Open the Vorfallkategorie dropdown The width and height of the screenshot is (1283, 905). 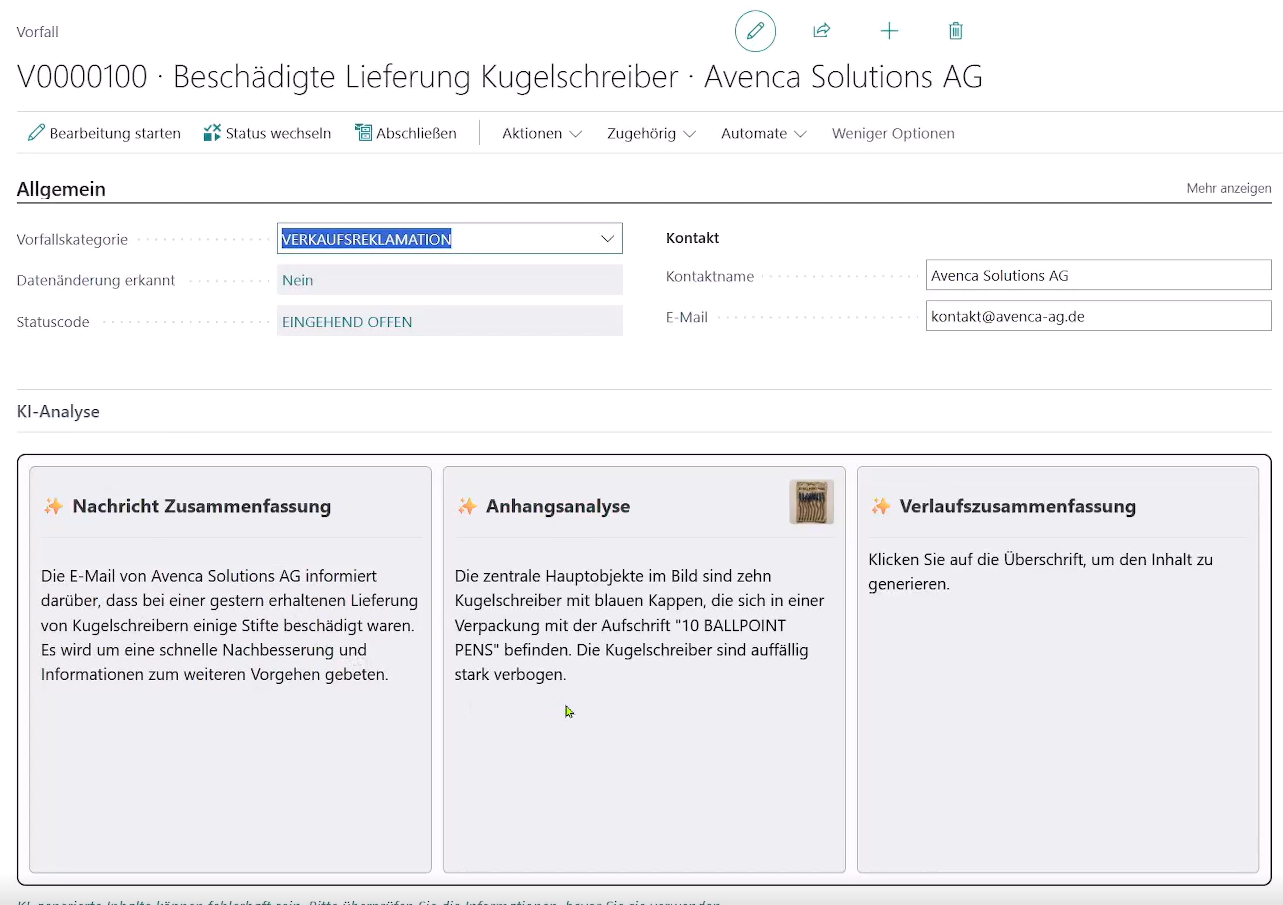tap(607, 239)
